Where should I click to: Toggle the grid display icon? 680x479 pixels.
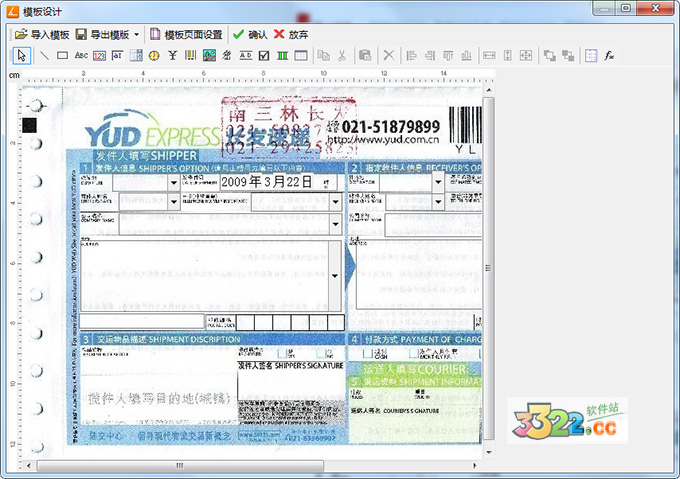coord(591,55)
